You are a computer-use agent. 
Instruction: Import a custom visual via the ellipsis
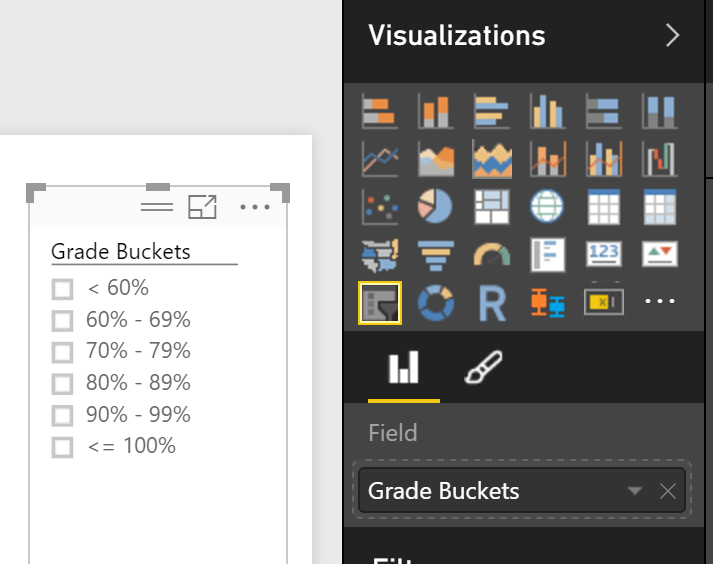[659, 303]
